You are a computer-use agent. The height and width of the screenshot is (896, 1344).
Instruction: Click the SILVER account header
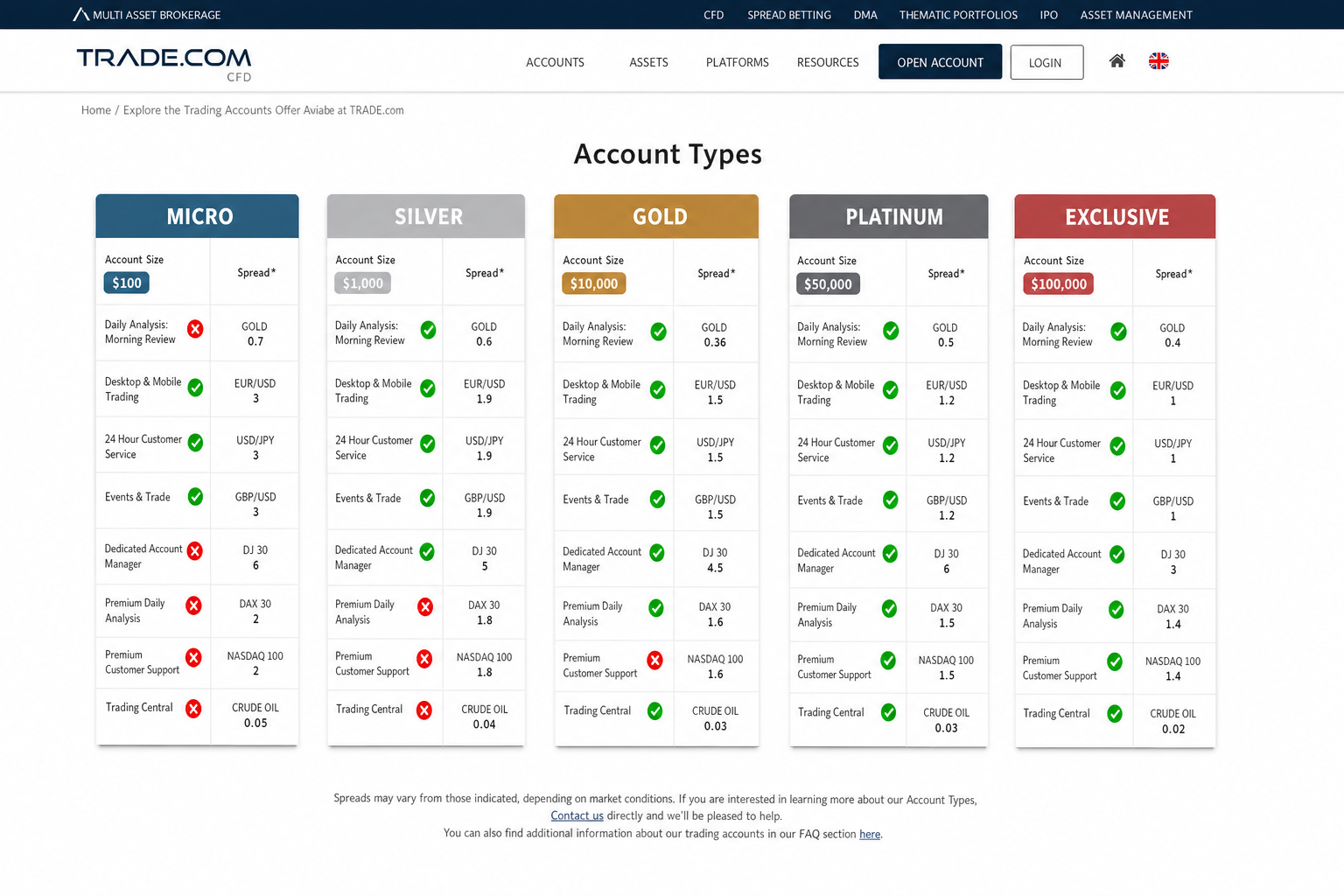click(426, 216)
